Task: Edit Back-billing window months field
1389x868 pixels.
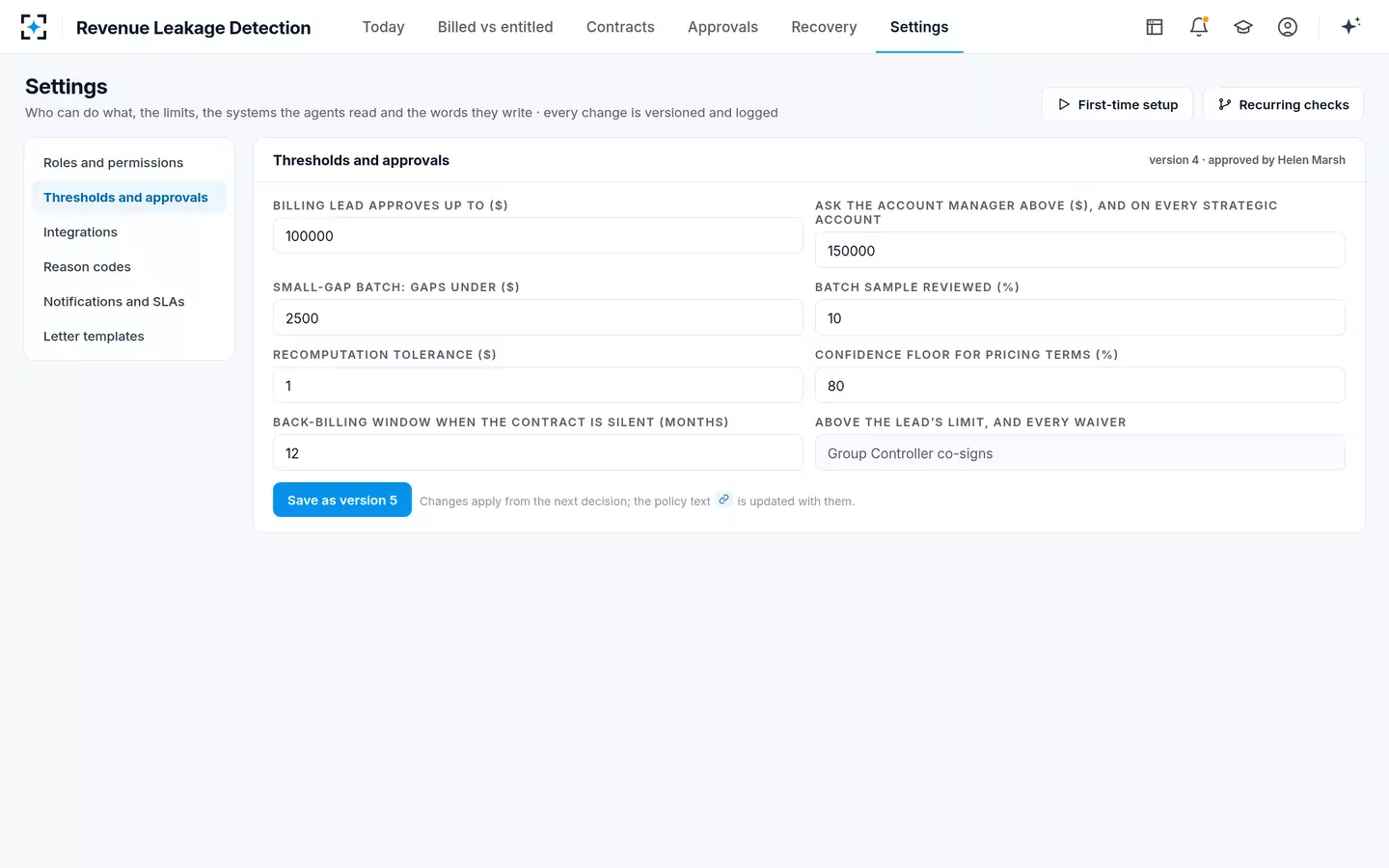Action: (538, 452)
